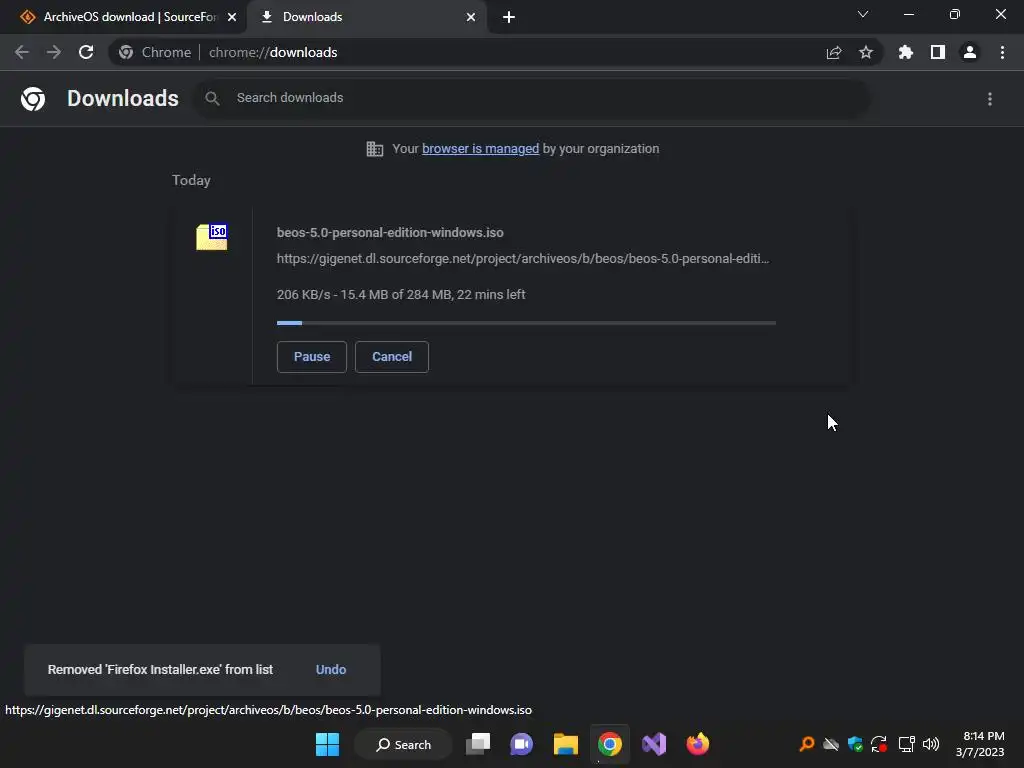Cancel the beos ISO download

tap(392, 357)
